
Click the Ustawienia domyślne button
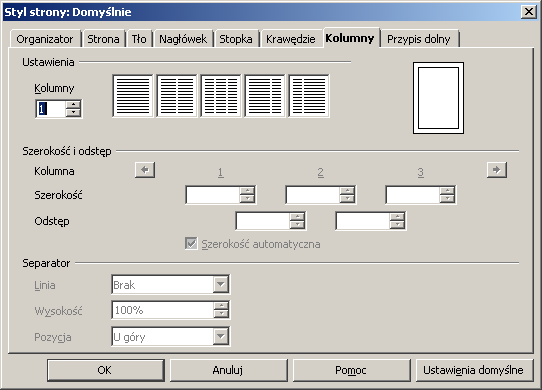pos(474,370)
